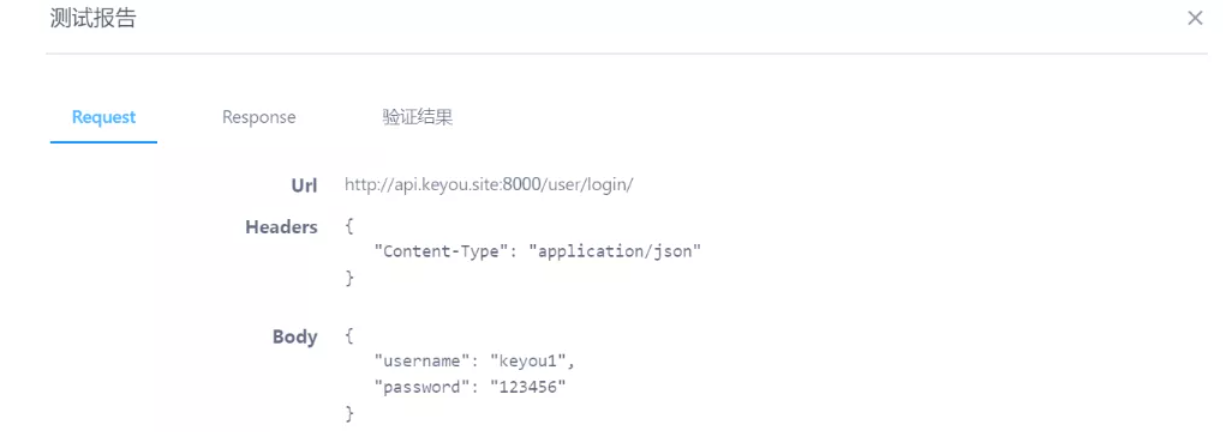Screen dimensions: 1223x432
Task: Close the 测试报告 dialog
Action: pyautogui.click(x=1194, y=18)
